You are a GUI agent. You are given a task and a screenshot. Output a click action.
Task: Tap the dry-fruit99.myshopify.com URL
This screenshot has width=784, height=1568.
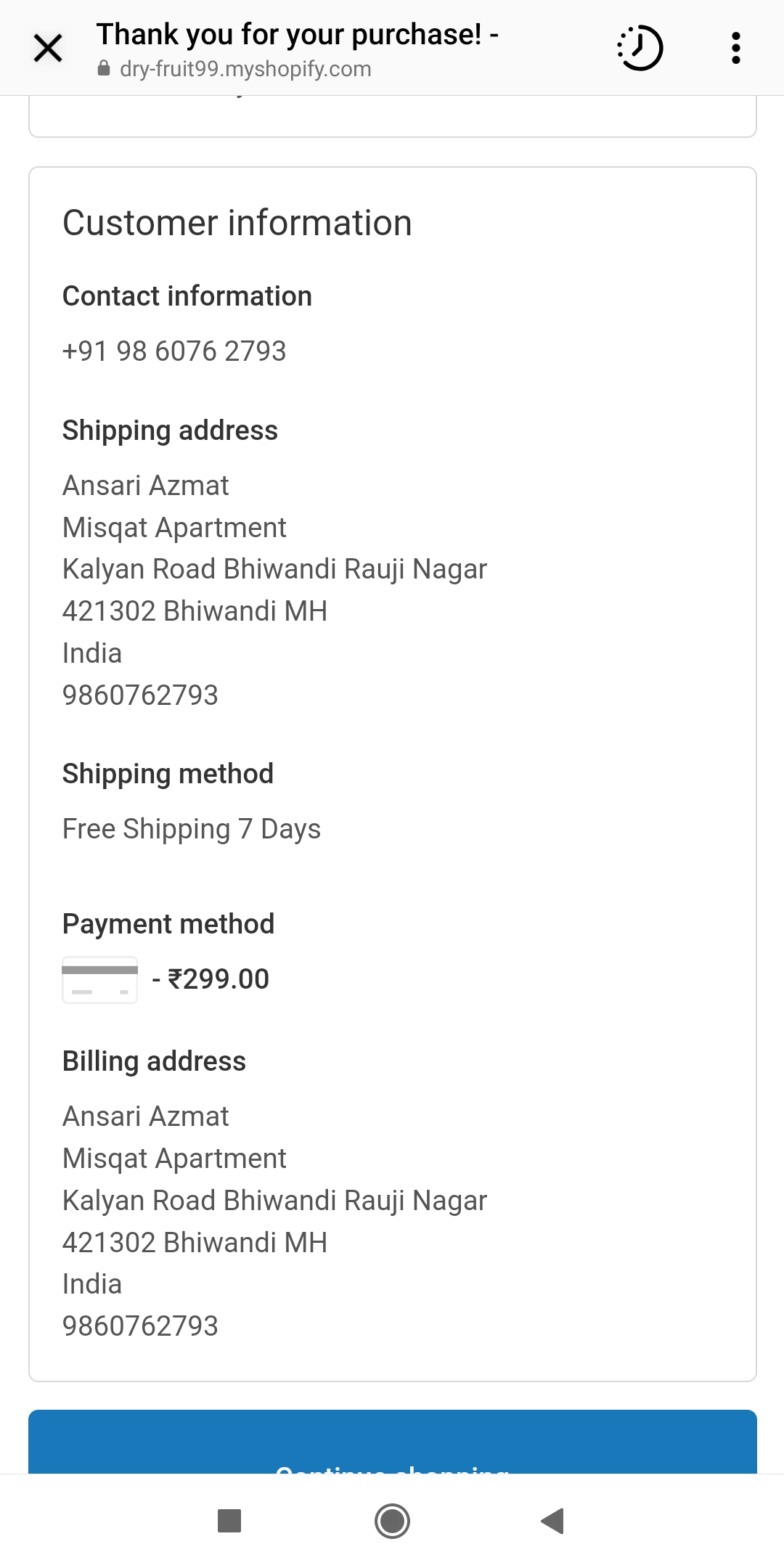click(x=245, y=69)
